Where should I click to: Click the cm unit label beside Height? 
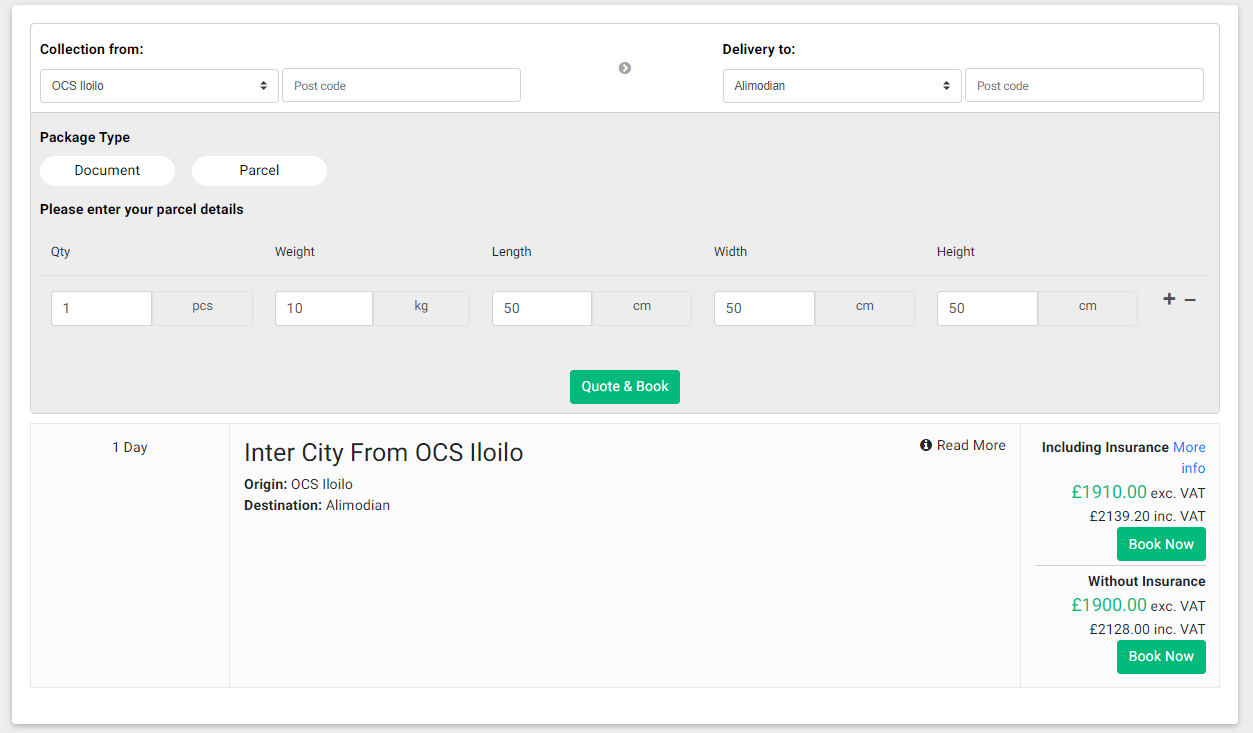tap(1088, 307)
